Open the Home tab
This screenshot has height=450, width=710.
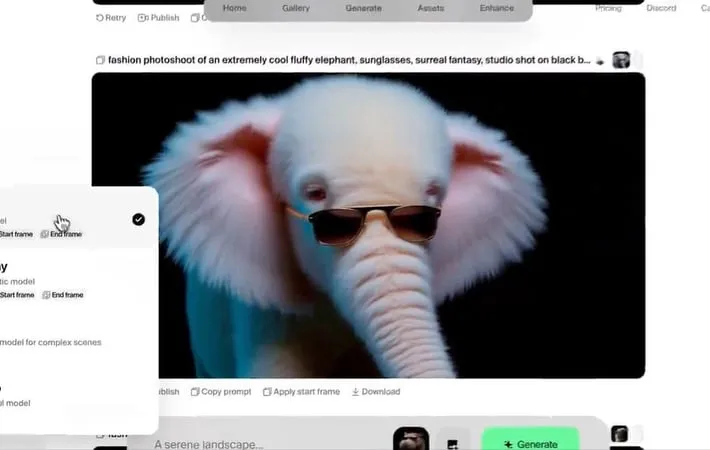[235, 8]
